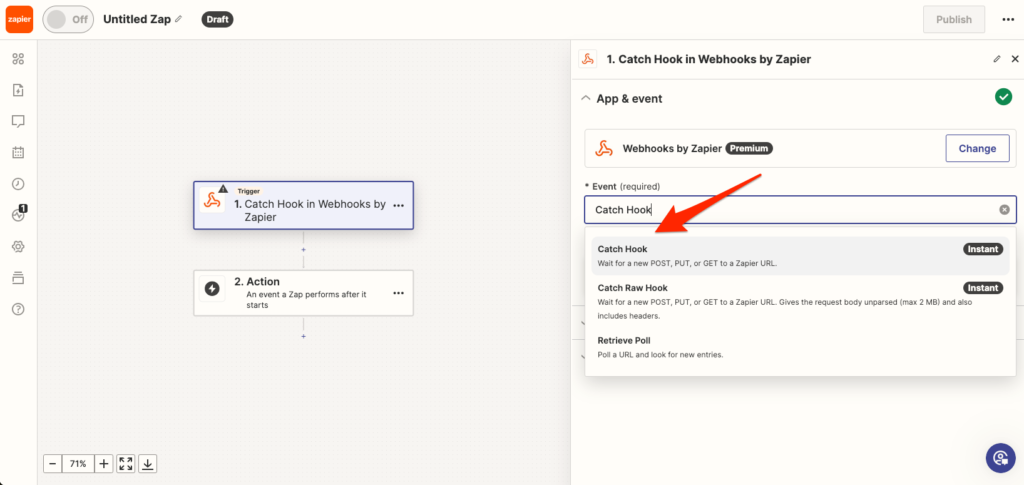Open the Action step three-dot menu
1024x485 pixels.
[x=398, y=293]
